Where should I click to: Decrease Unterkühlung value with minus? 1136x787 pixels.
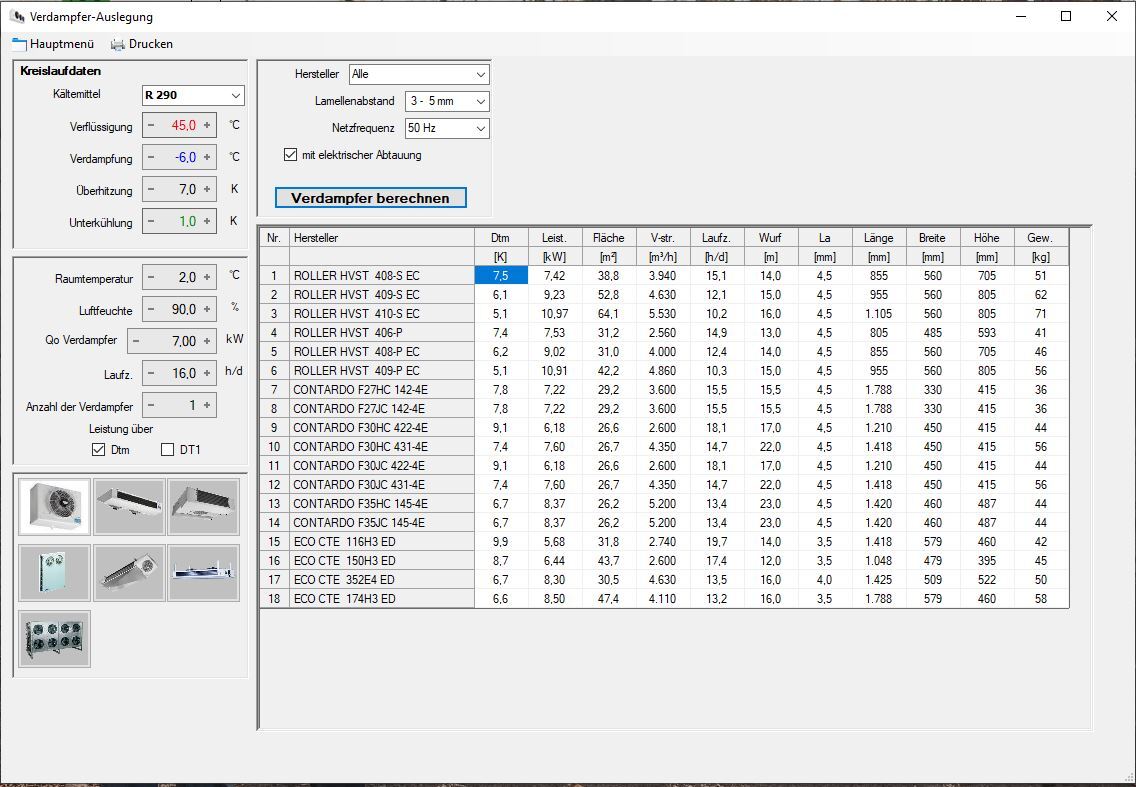[x=151, y=221]
